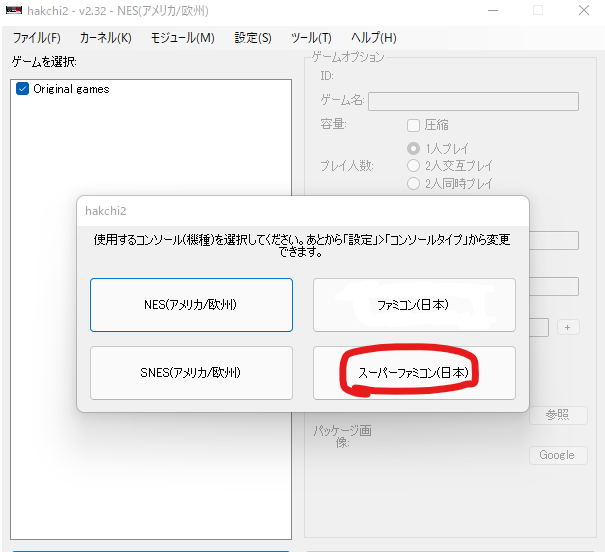The width and height of the screenshot is (605, 552).
Task: Toggle the Original games checkbox
Action: click(22, 89)
